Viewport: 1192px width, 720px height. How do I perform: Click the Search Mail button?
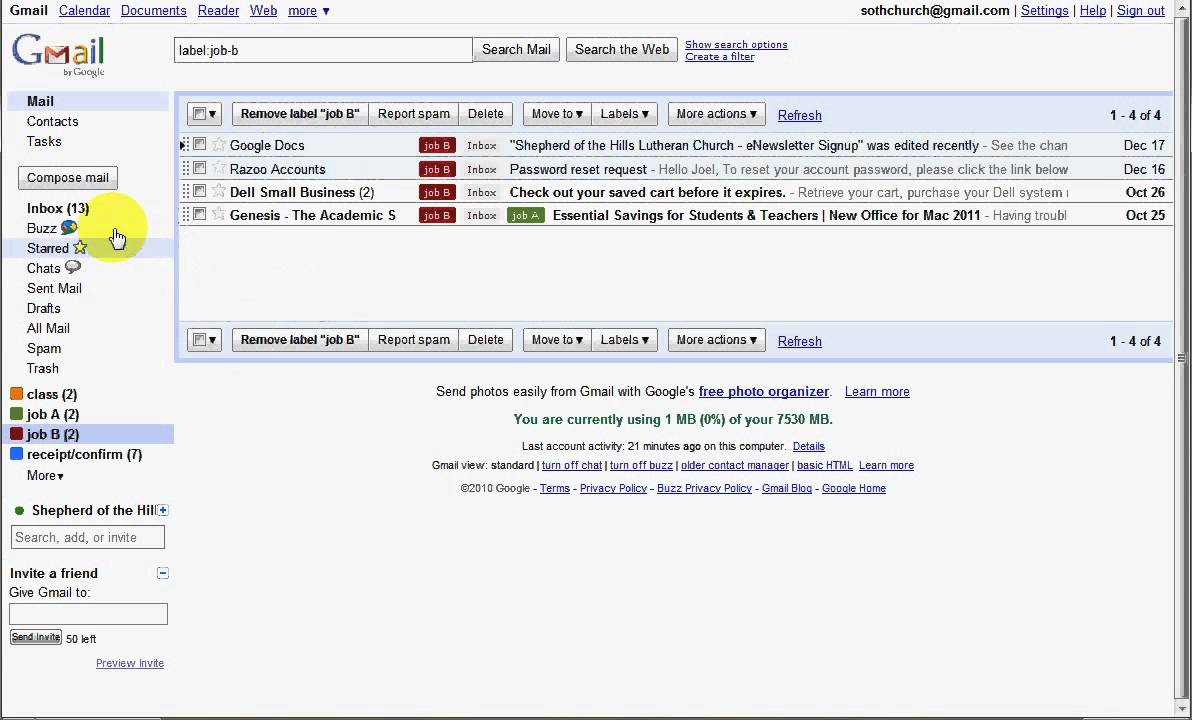tap(516, 49)
